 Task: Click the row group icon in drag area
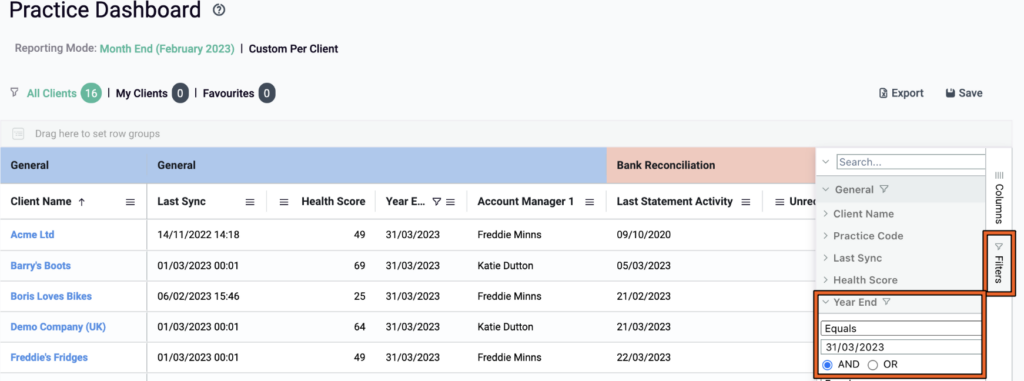click(x=18, y=134)
